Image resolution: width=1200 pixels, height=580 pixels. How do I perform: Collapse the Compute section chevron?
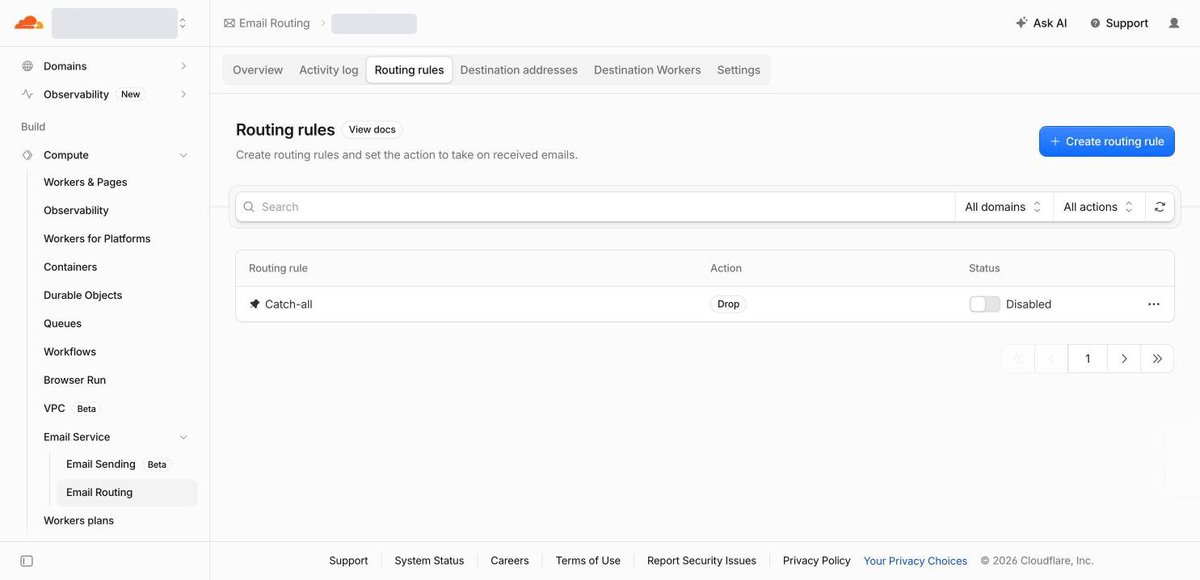click(183, 155)
